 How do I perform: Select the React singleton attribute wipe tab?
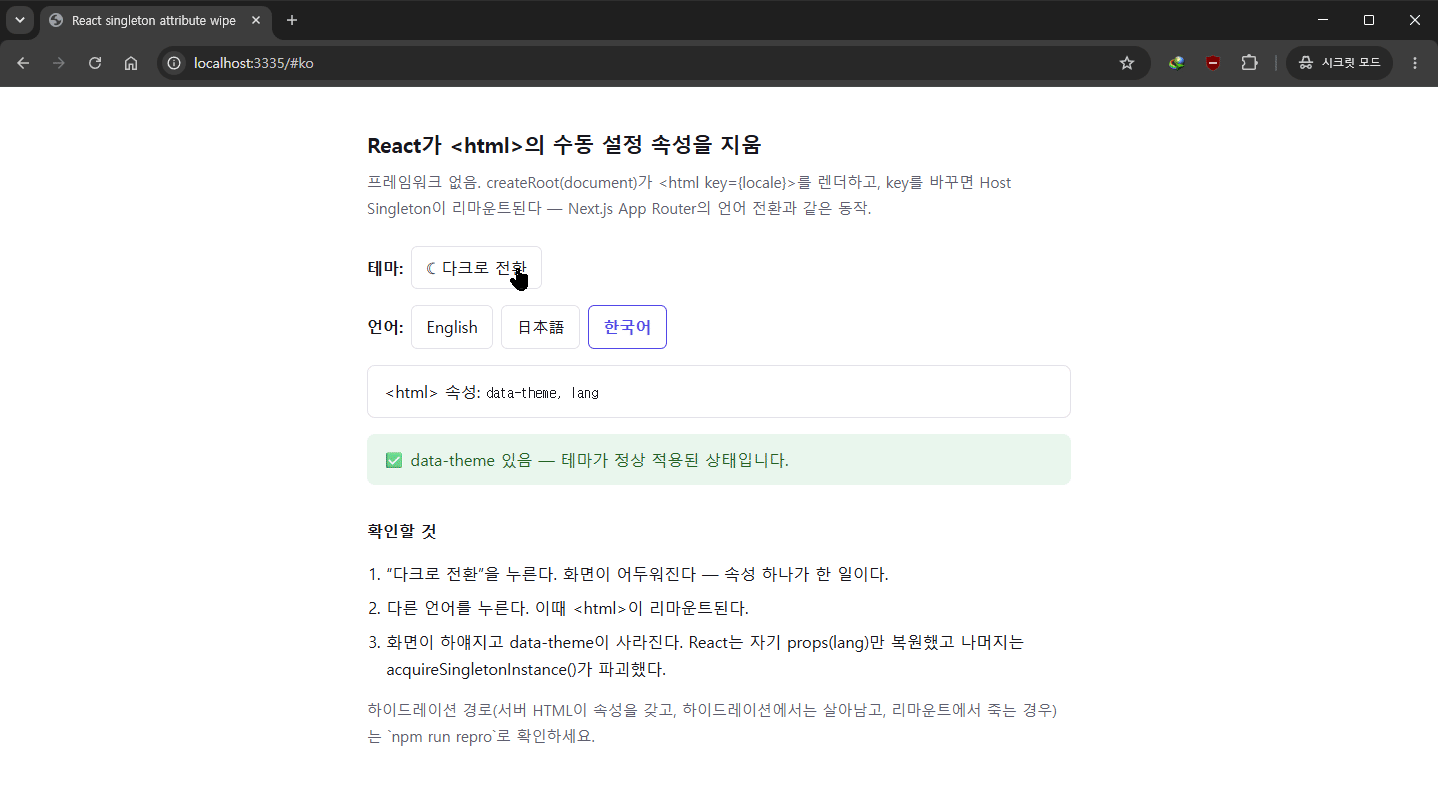[x=155, y=21]
